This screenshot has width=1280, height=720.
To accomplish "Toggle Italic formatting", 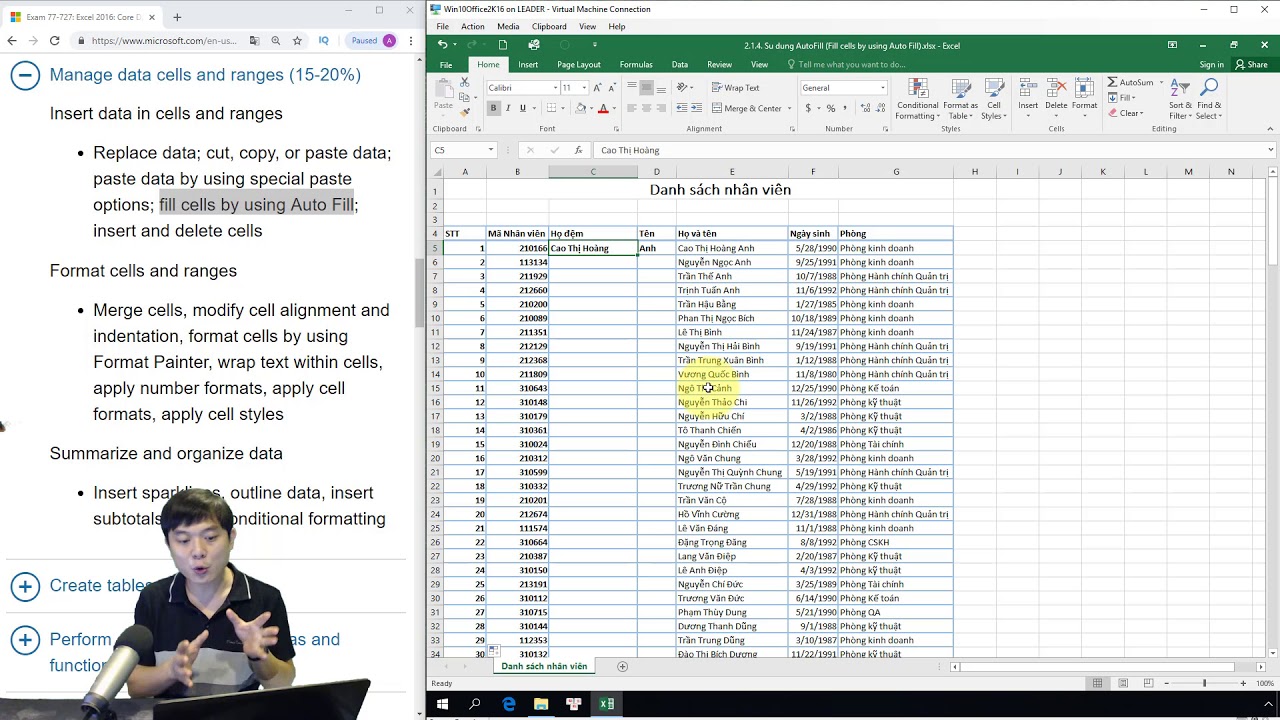I will coord(507,108).
